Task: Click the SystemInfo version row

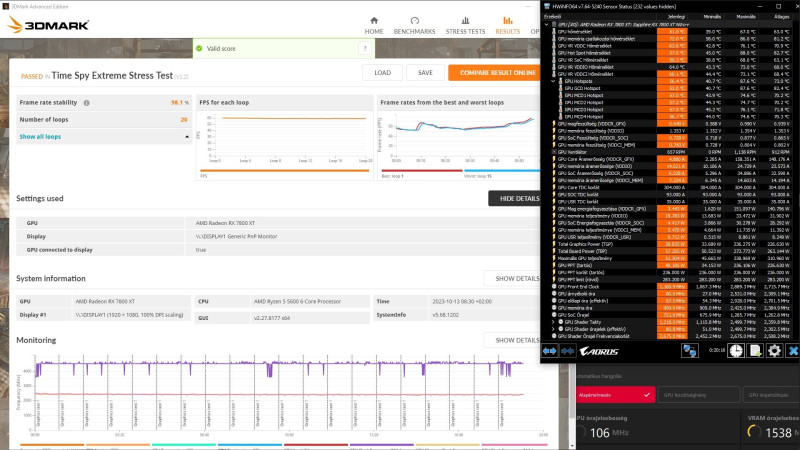Action: [457, 315]
